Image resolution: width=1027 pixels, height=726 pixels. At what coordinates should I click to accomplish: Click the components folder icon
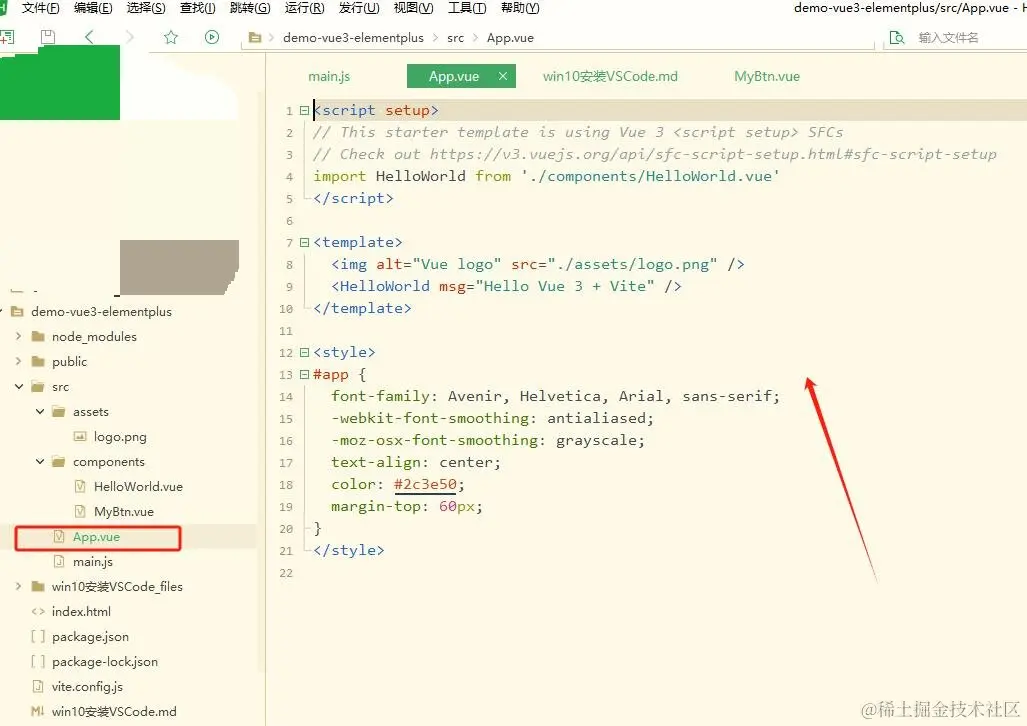(x=59, y=462)
